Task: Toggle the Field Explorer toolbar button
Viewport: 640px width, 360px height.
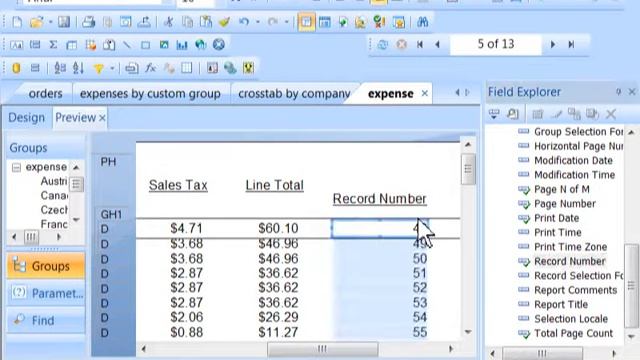Action: coord(325,22)
